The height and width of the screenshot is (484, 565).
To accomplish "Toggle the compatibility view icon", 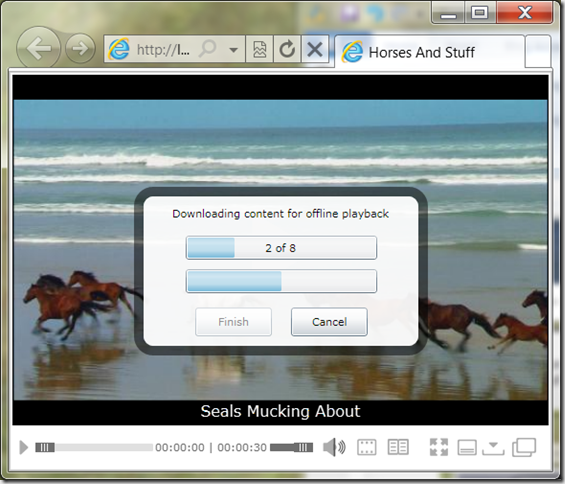I will (x=259, y=49).
